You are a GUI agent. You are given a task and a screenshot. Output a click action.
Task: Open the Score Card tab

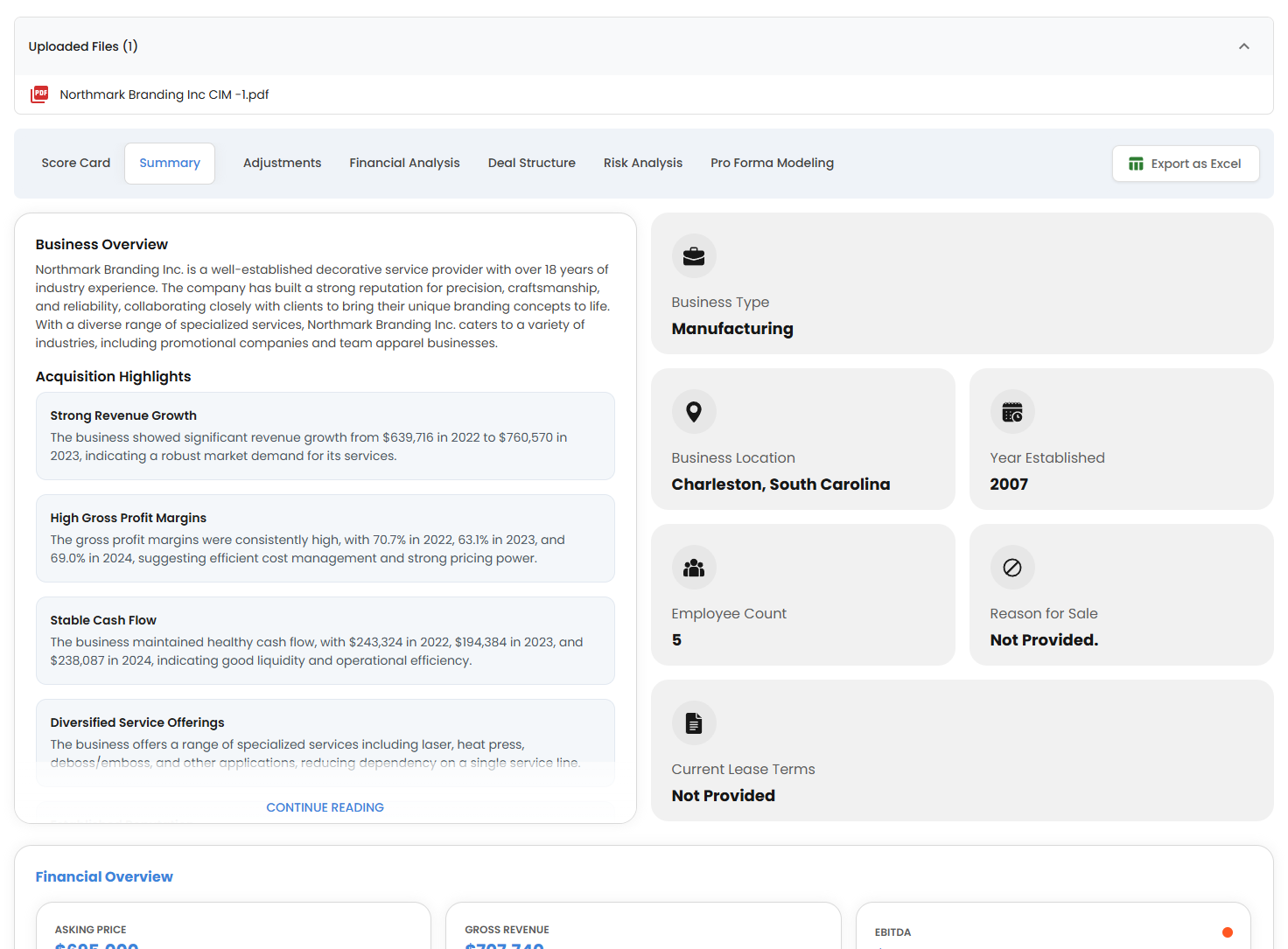[x=76, y=163]
